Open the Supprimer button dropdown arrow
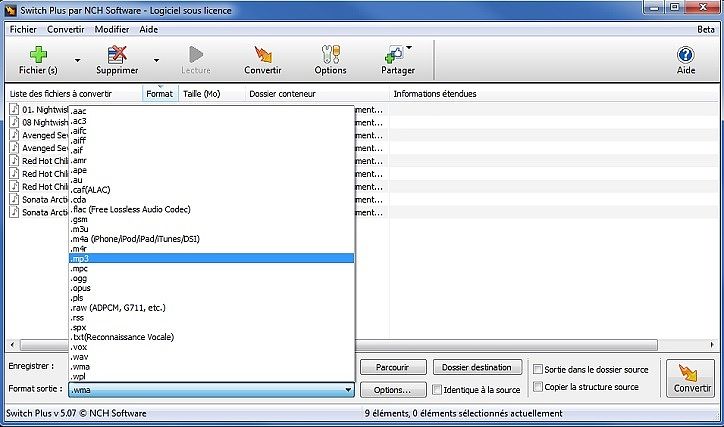 point(156,60)
